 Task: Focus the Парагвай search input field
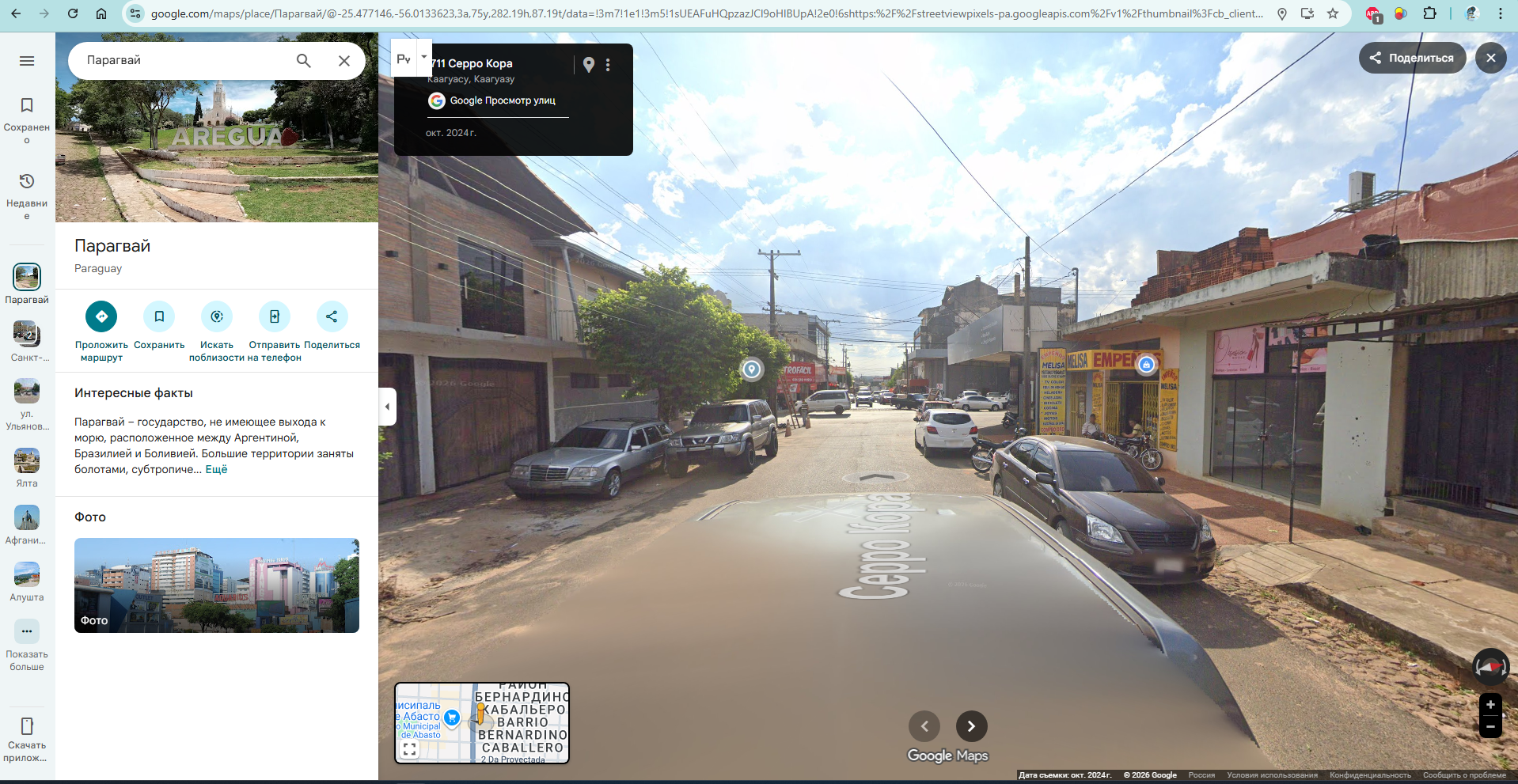(184, 61)
